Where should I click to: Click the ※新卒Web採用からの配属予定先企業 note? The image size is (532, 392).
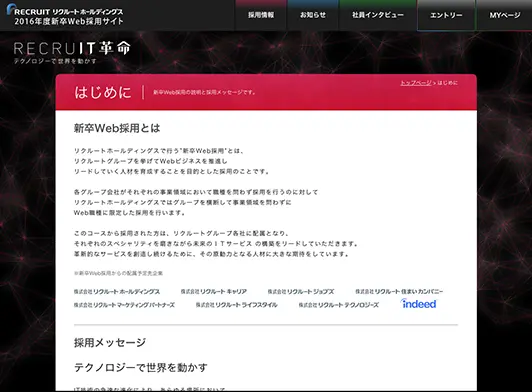(x=118, y=273)
